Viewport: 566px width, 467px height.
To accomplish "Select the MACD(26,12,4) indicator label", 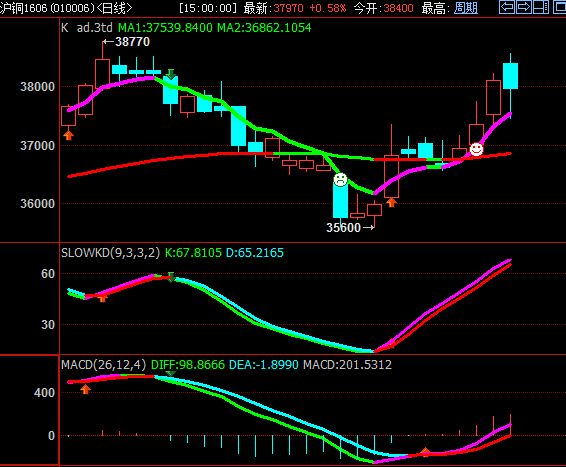I will (x=104, y=365).
